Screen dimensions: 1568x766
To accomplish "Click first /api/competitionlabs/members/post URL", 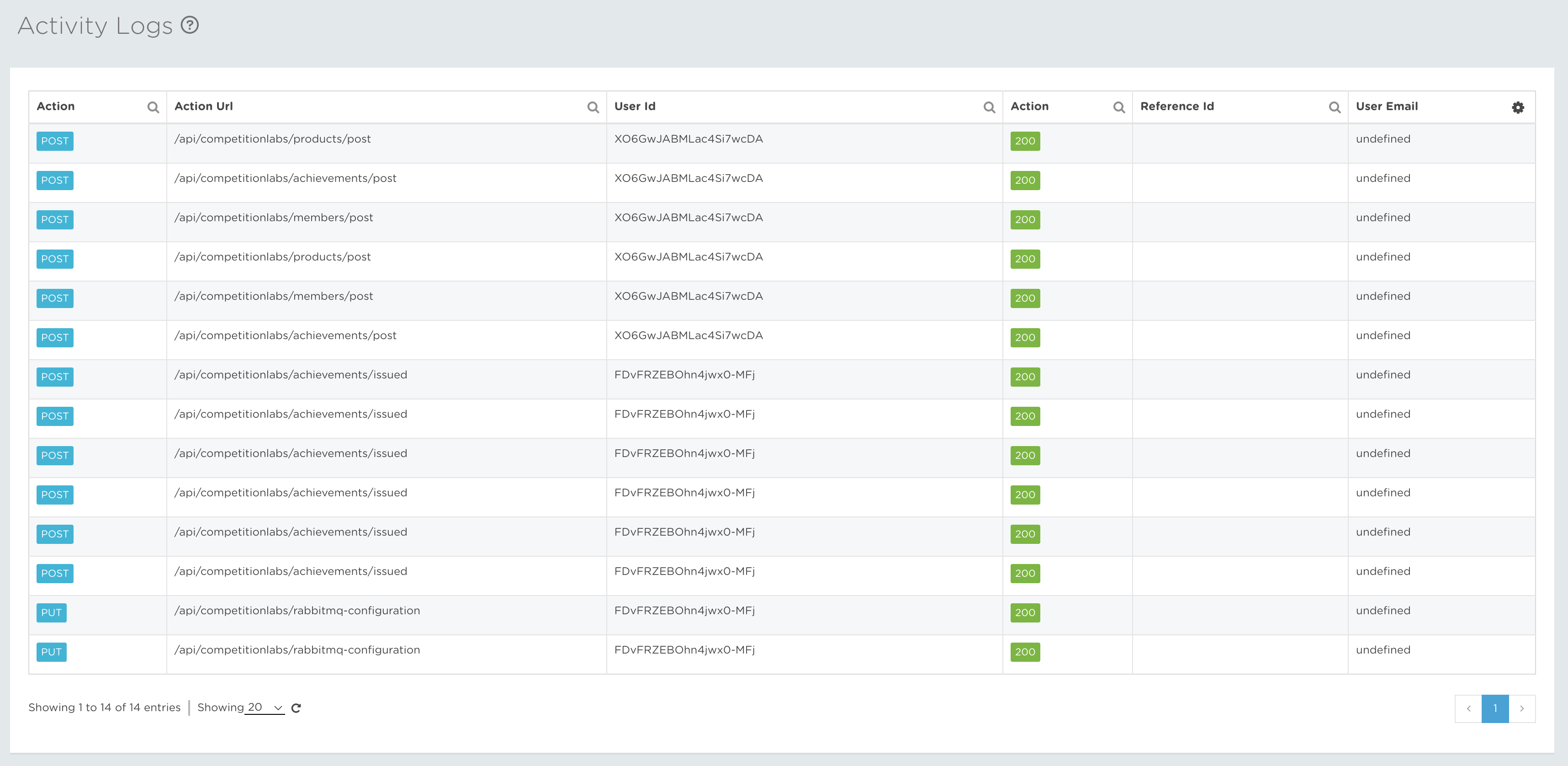I will (273, 218).
